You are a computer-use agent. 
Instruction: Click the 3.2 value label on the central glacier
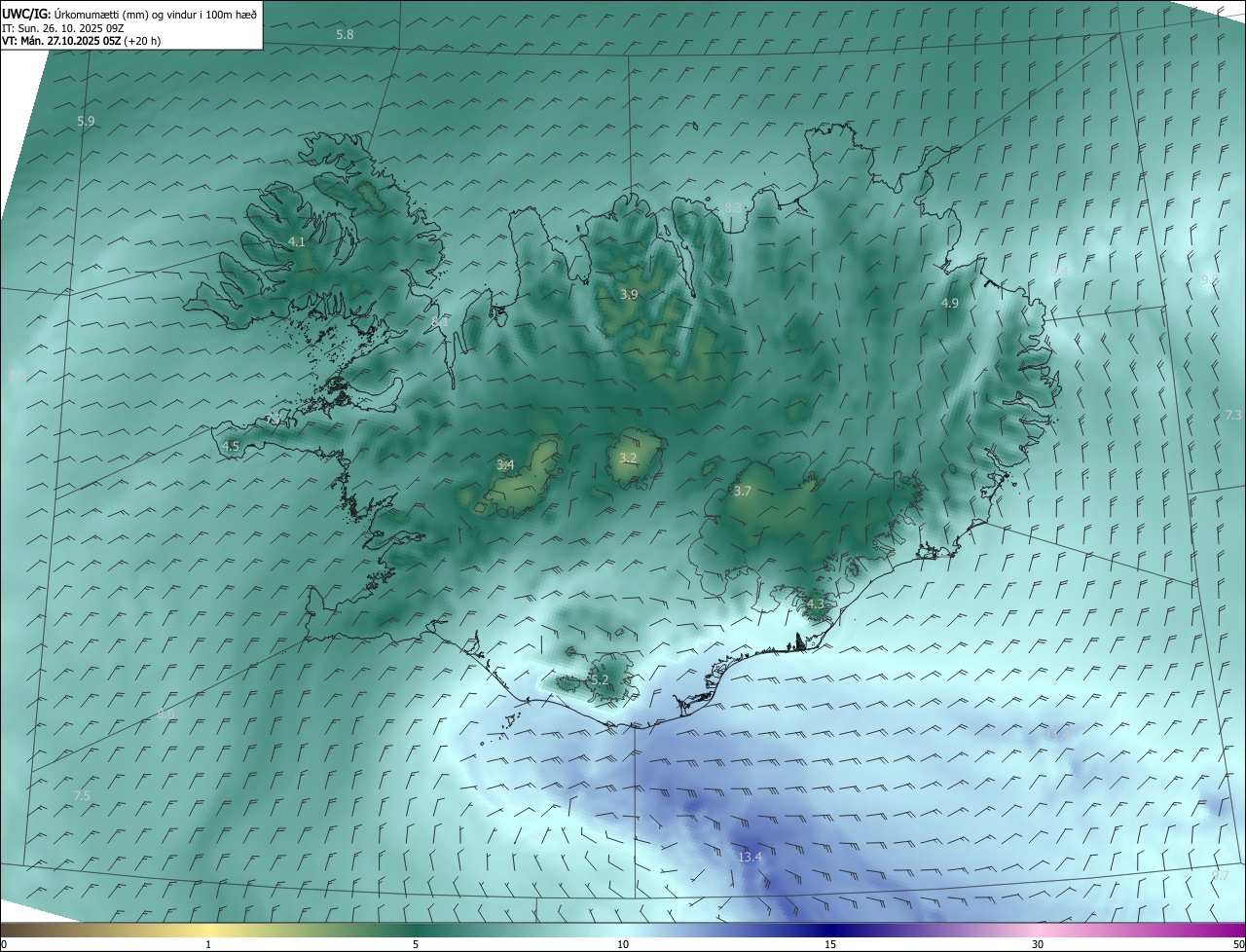click(628, 458)
